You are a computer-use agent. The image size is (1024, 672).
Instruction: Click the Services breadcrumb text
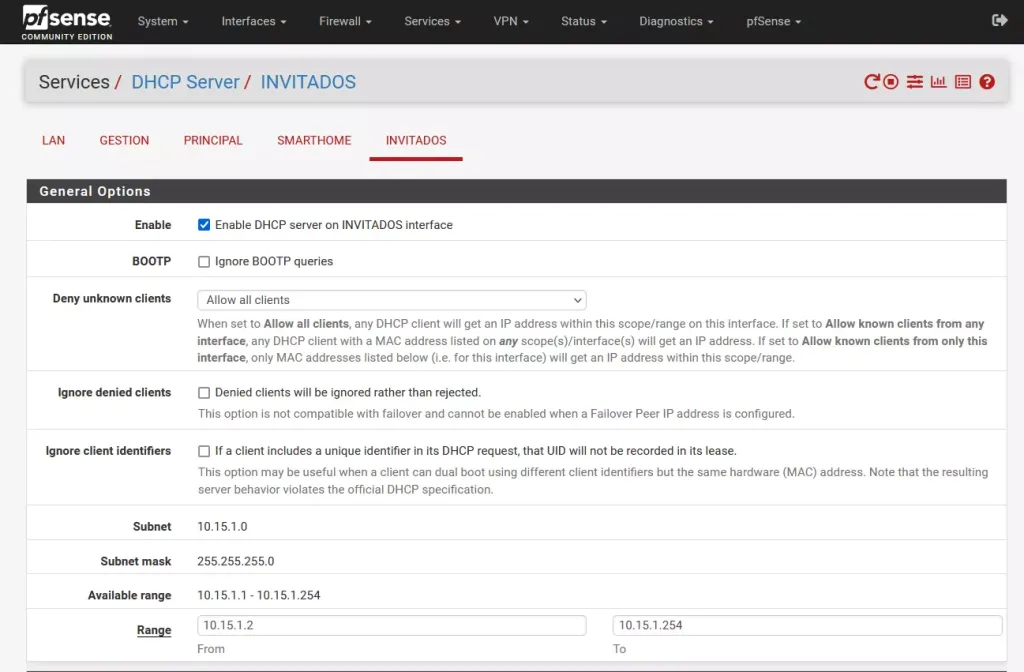[x=74, y=82]
